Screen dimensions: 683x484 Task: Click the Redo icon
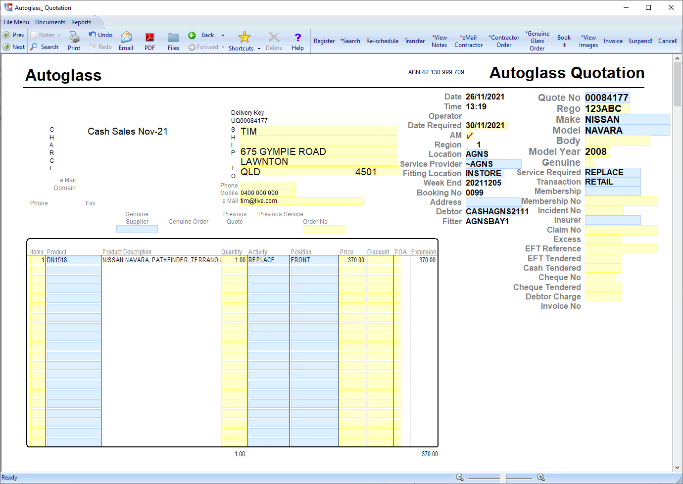pyautogui.click(x=100, y=47)
